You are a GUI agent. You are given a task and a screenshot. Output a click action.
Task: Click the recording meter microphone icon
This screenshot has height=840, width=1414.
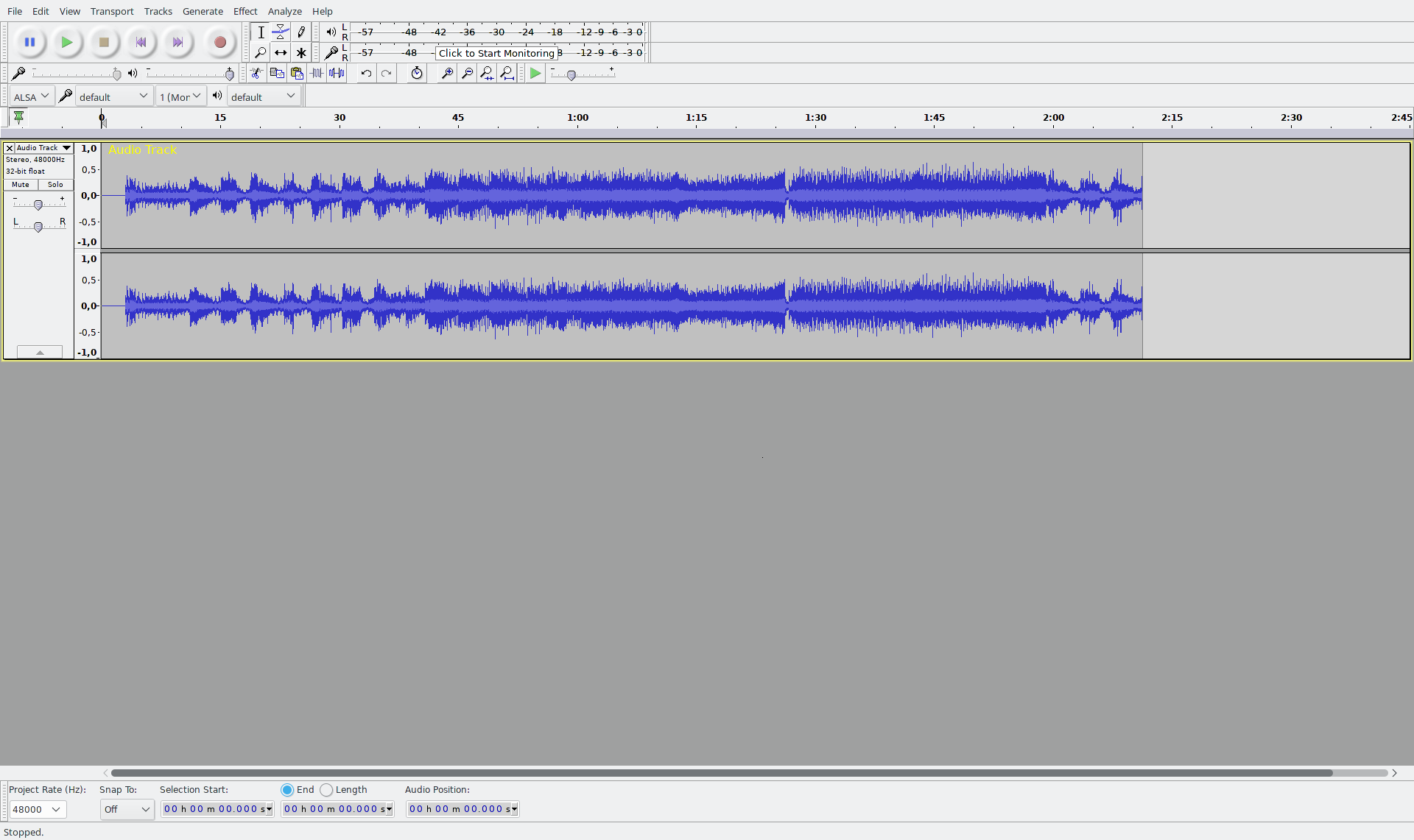pos(331,52)
